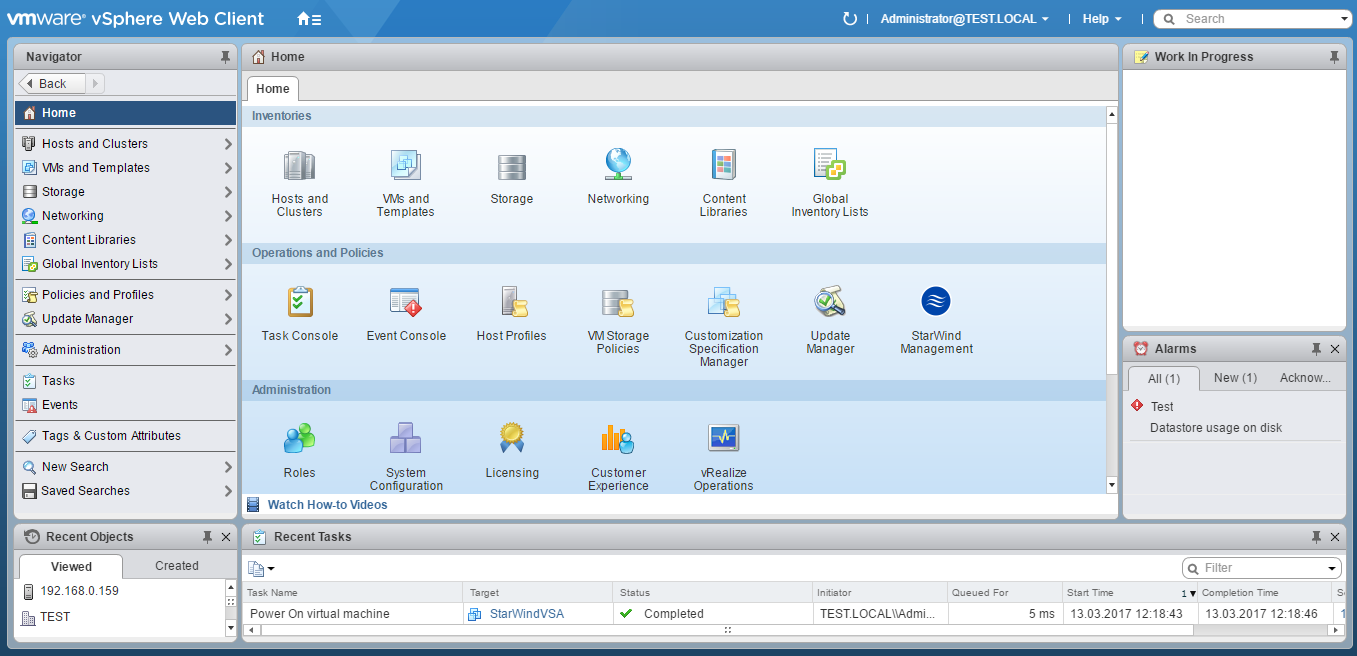
Task: Switch to the Created tab
Action: click(x=177, y=566)
